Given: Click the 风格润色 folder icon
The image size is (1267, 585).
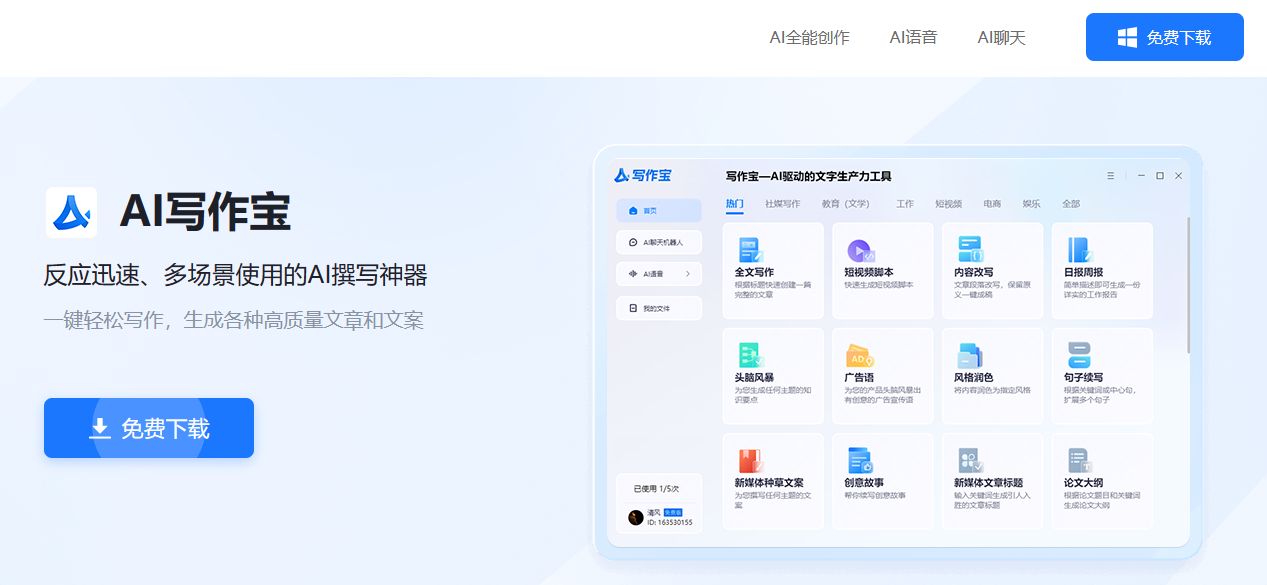Looking at the screenshot, I should point(970,355).
